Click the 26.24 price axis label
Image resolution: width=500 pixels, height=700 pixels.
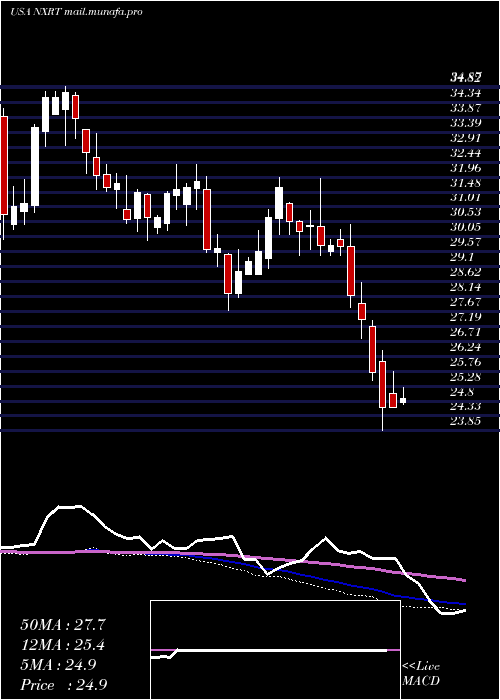click(465, 347)
